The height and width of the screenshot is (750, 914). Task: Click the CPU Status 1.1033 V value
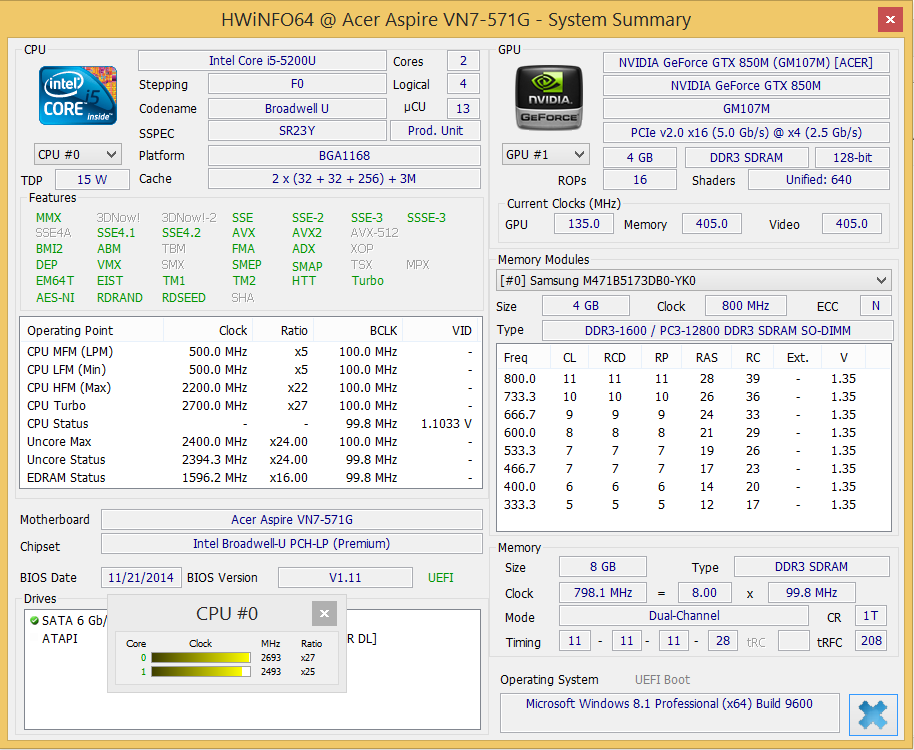coord(447,424)
